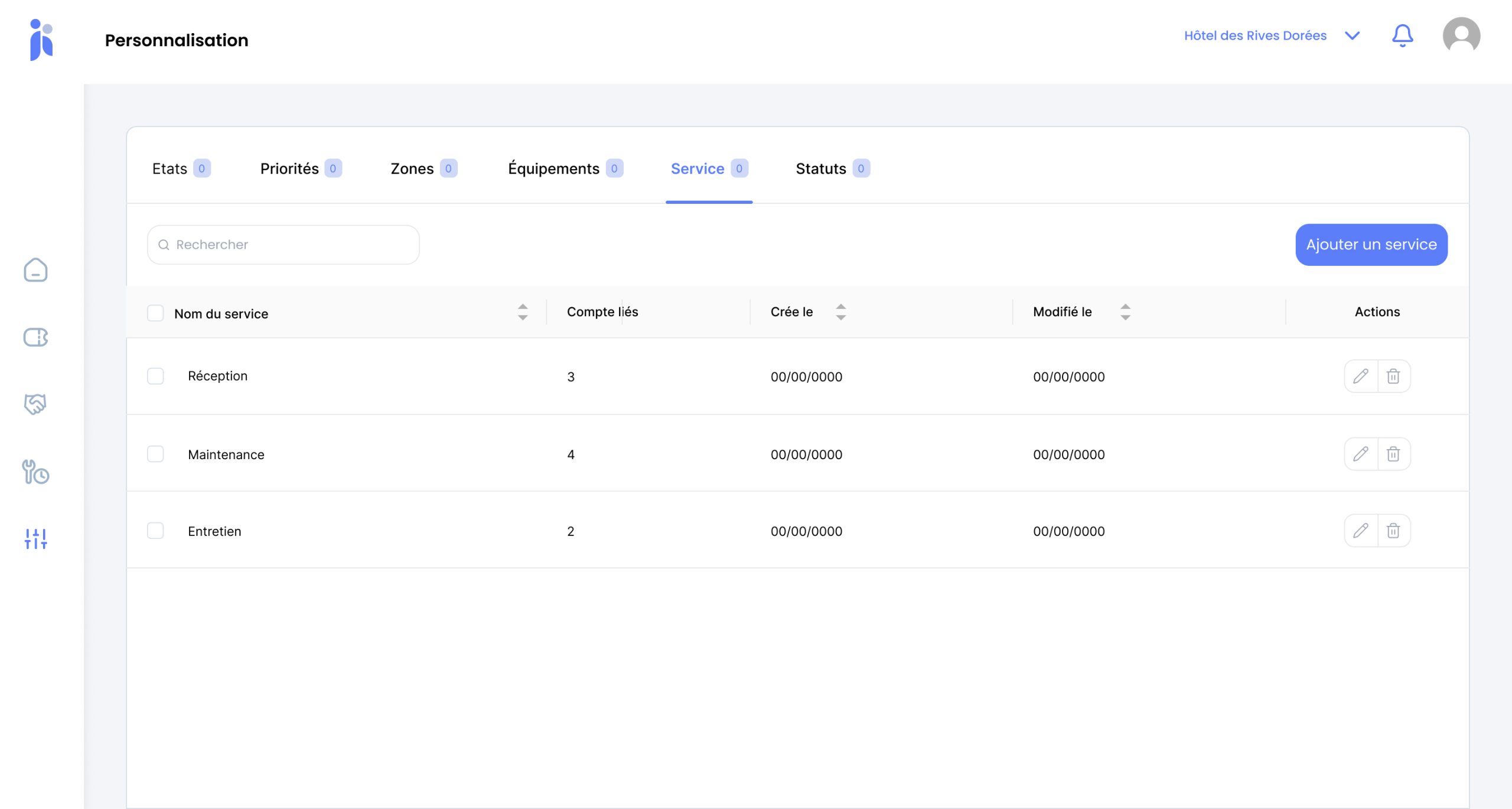
Task: Delete the Entretien service with trash icon
Action: click(x=1393, y=531)
